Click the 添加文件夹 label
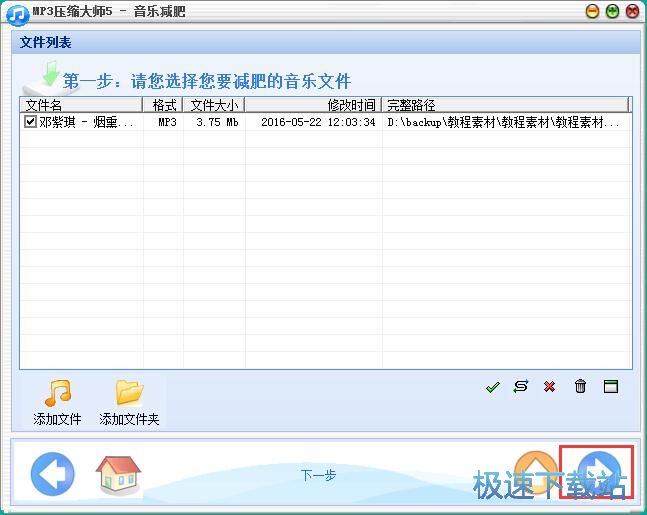 point(129,419)
